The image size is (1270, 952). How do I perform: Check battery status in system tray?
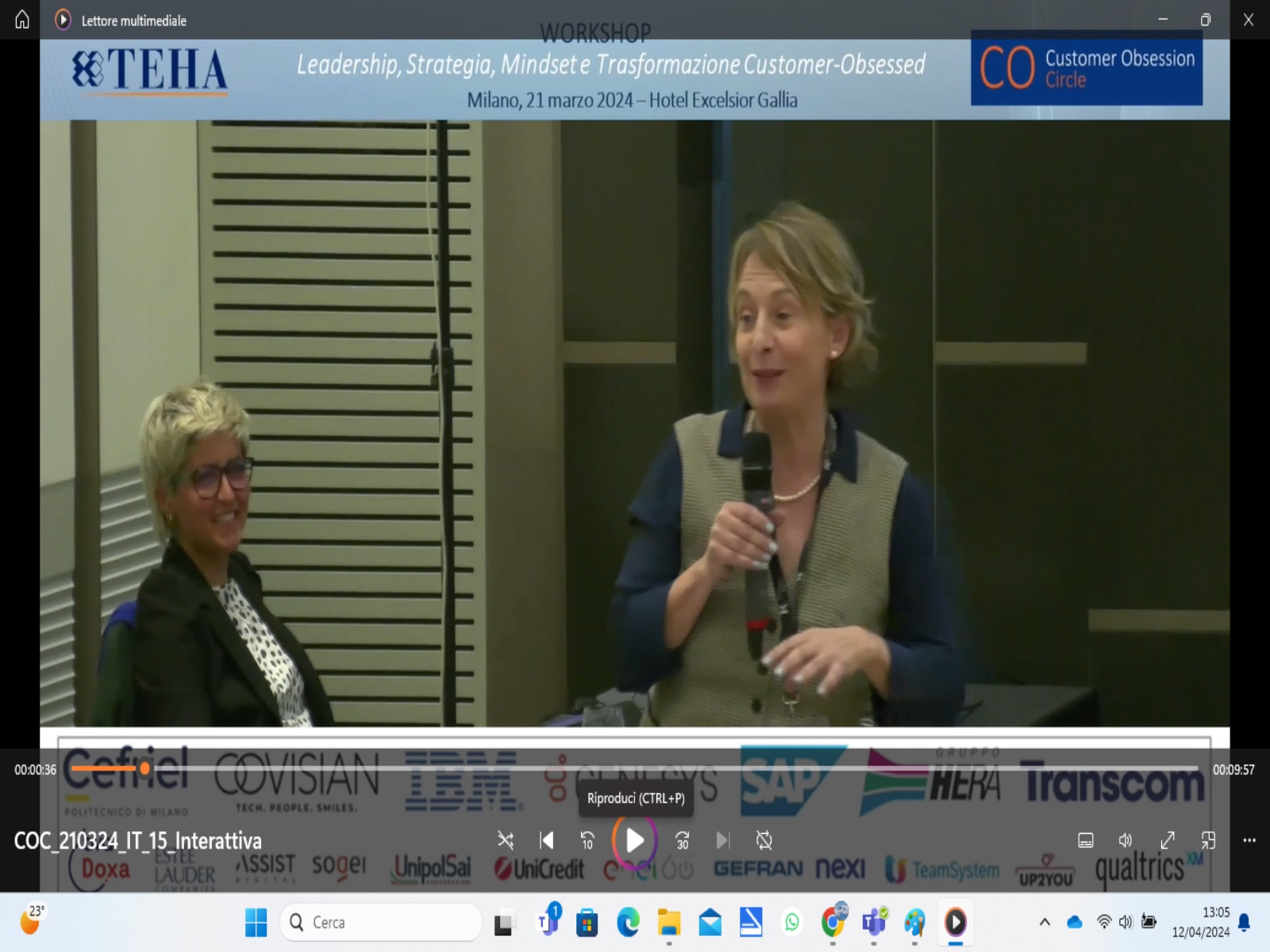1149,922
